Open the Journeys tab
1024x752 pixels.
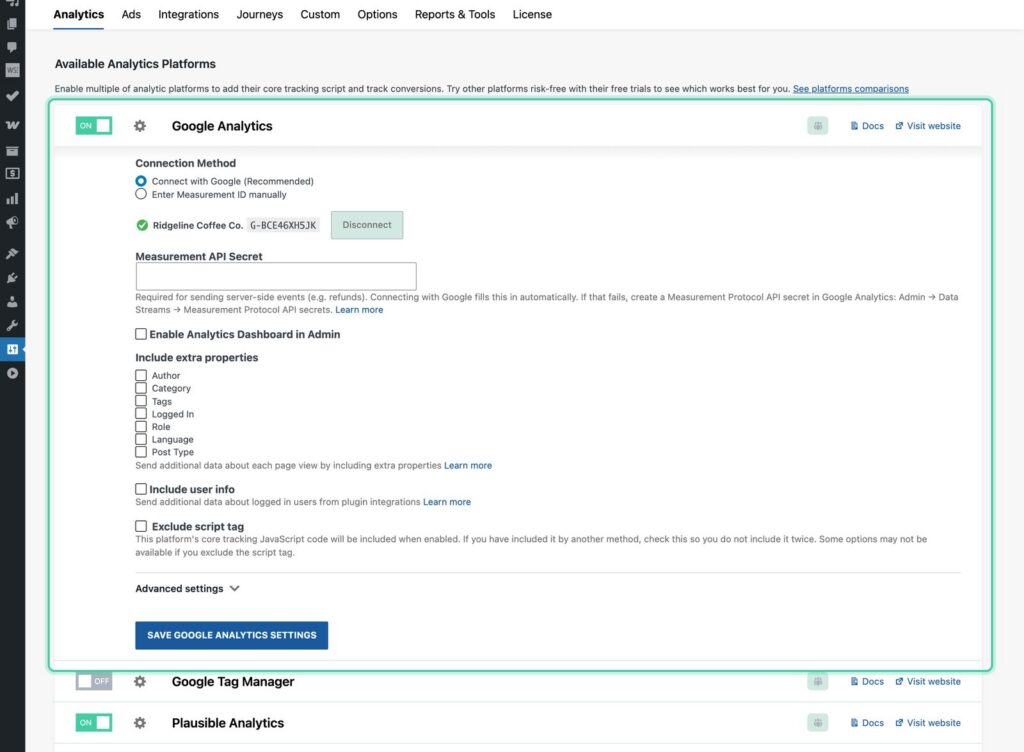click(259, 14)
